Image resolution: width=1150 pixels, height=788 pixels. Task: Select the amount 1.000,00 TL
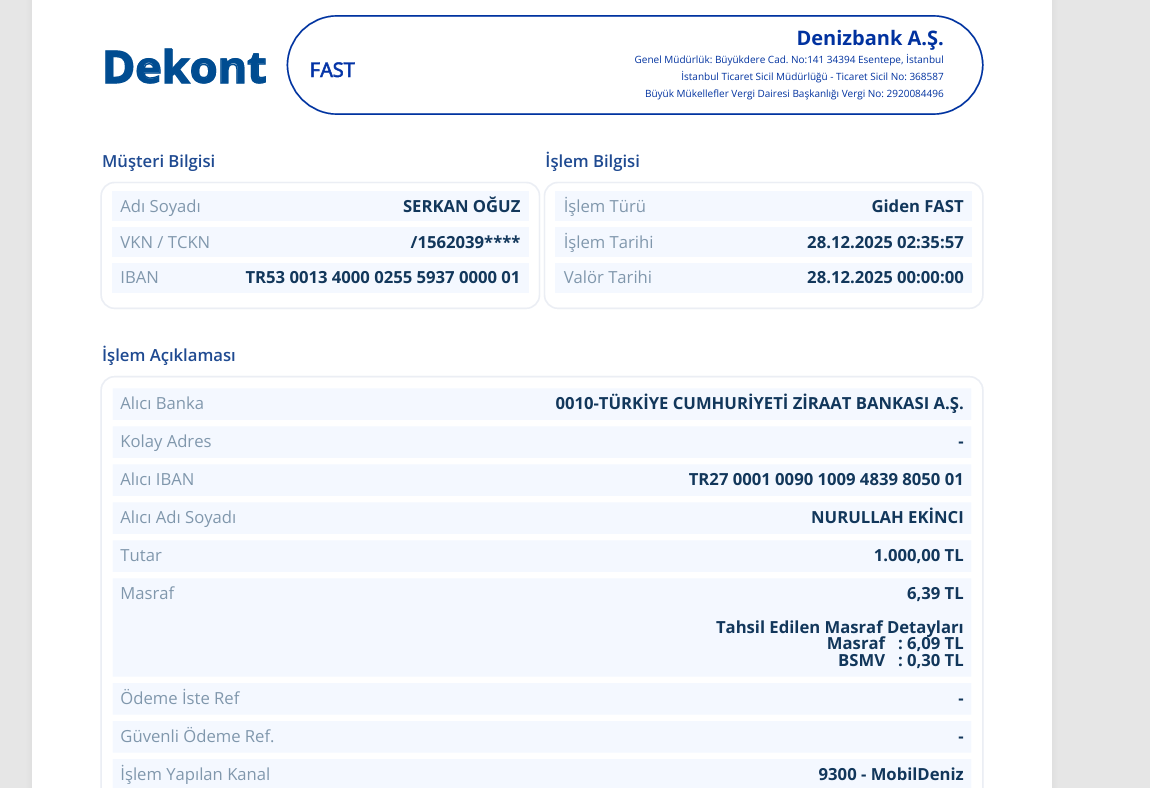[918, 555]
